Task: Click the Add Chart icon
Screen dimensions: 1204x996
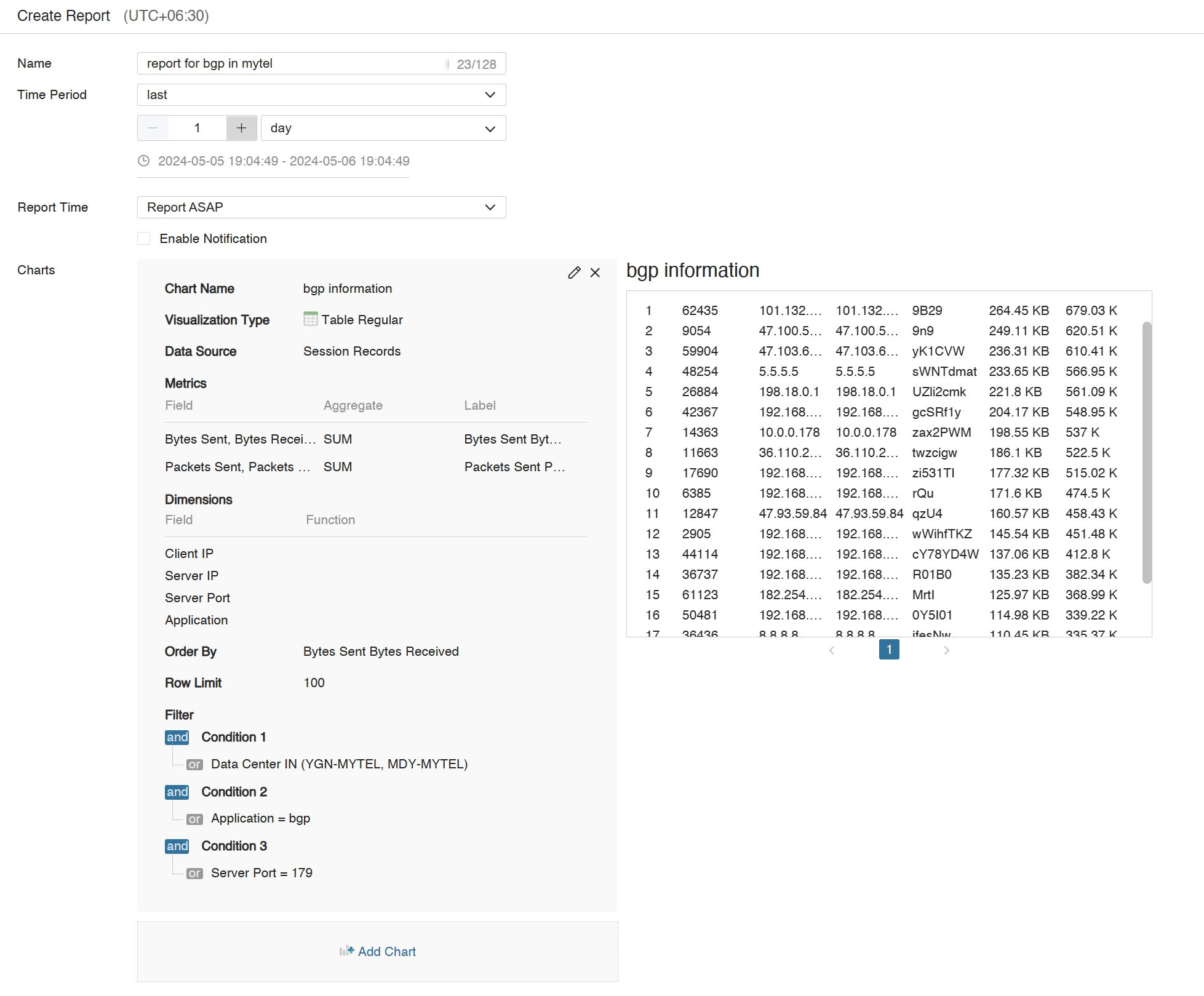Action: pos(346,950)
